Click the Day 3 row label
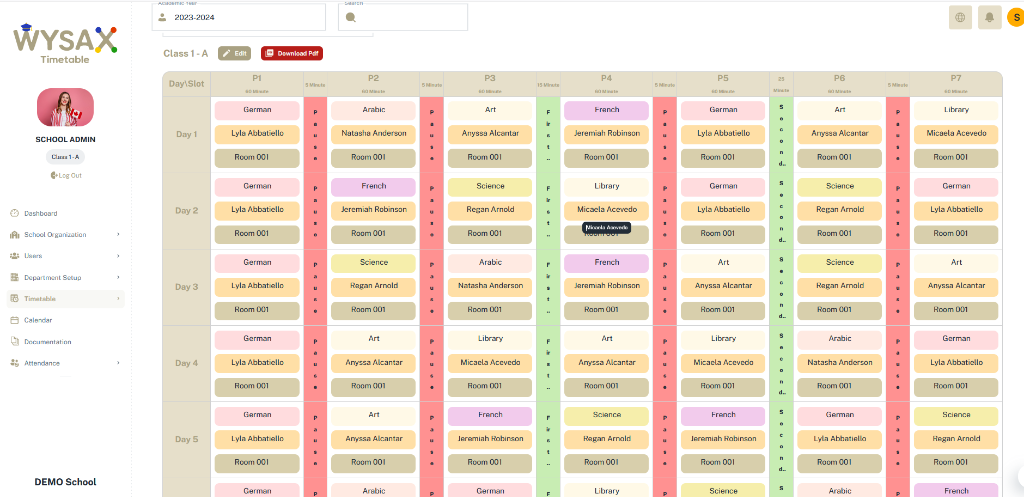The height and width of the screenshot is (497, 1024). (x=187, y=287)
